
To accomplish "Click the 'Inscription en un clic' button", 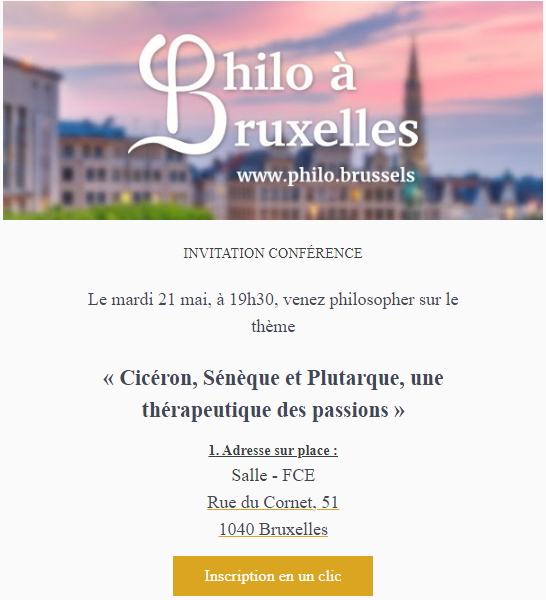I will 273,576.
